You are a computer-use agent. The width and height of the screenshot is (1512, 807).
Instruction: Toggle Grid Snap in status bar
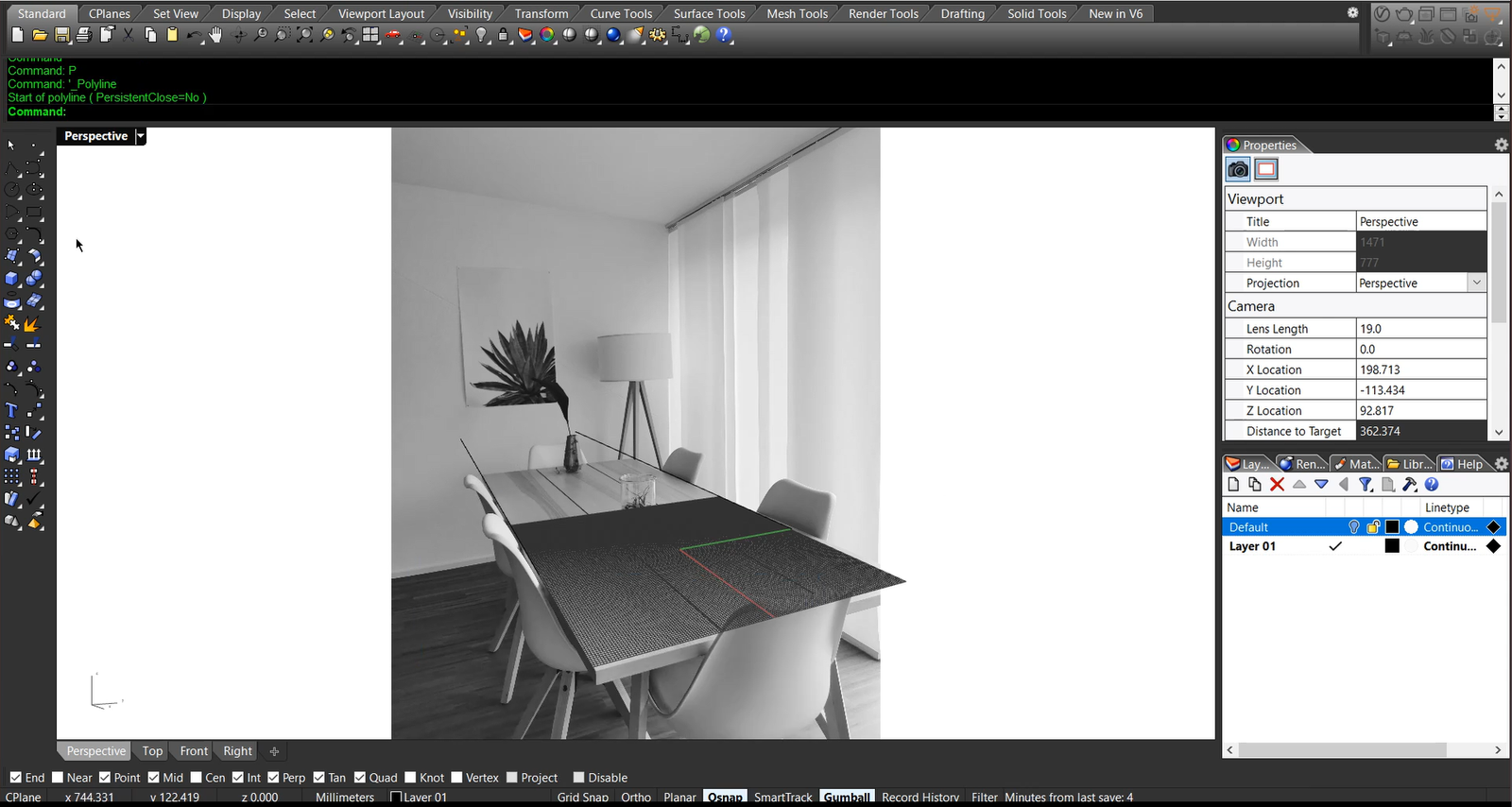coord(582,798)
